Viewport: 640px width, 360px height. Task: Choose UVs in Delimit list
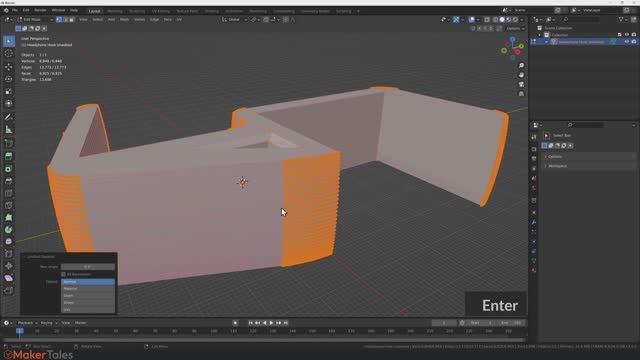coord(88,309)
